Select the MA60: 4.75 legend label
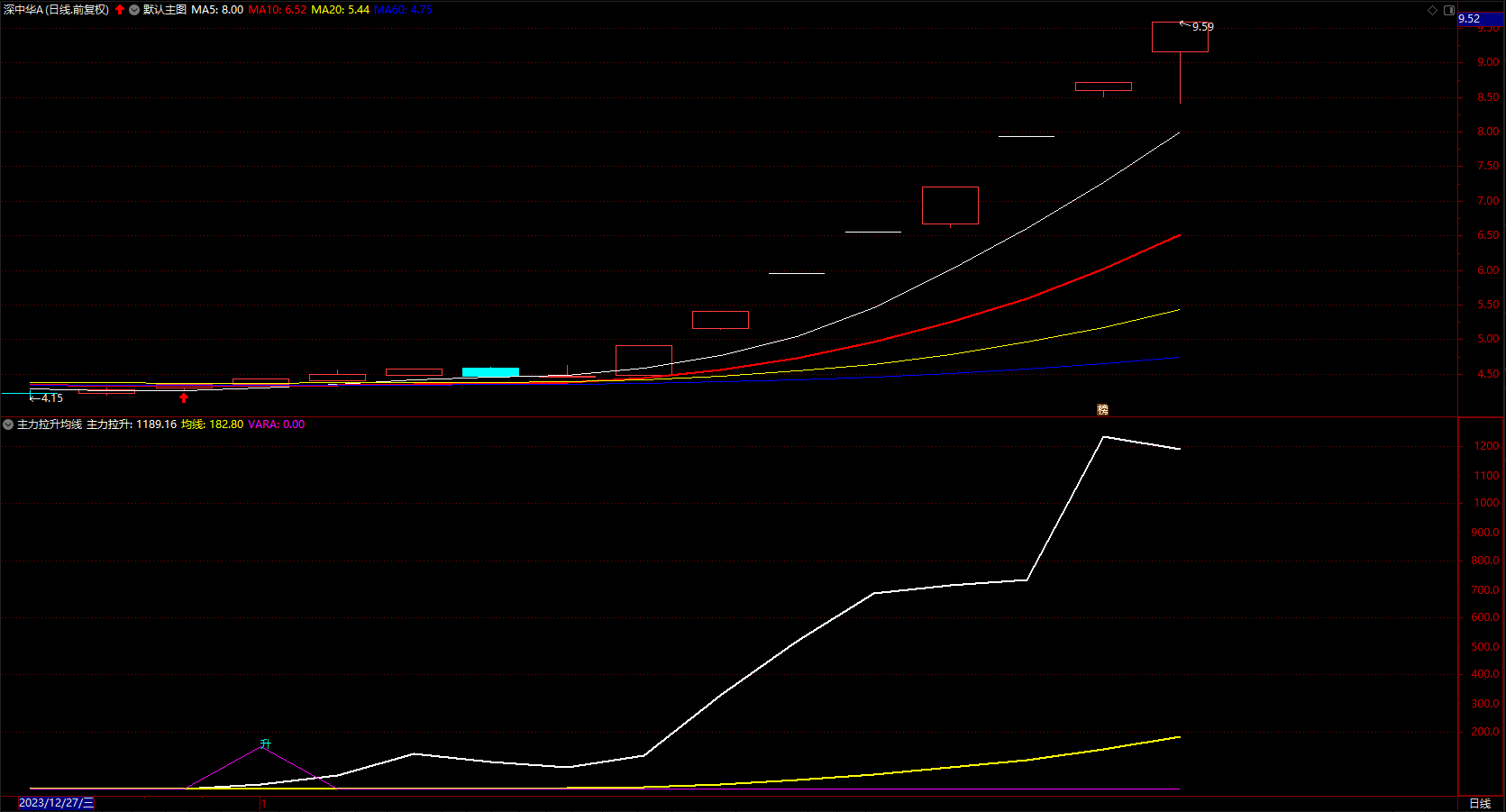Screen dimensions: 1506x812 tap(403, 10)
